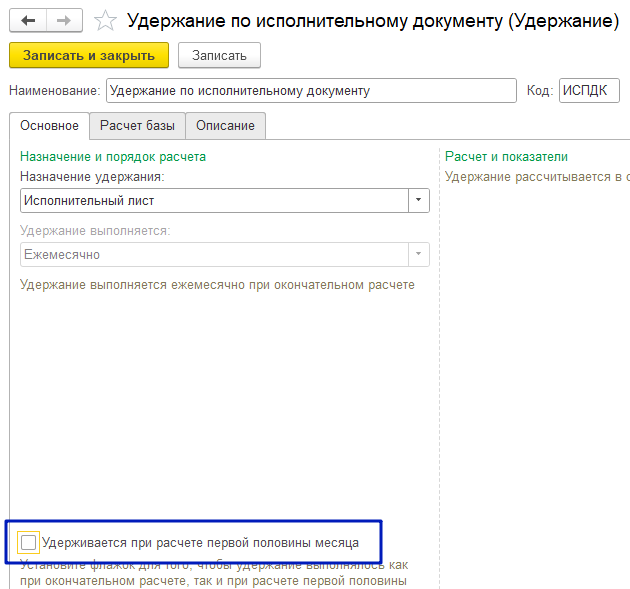The width and height of the screenshot is (630, 589).
Task: Open the 'Назначение удержания' dropdown arrow
Action: tap(418, 201)
